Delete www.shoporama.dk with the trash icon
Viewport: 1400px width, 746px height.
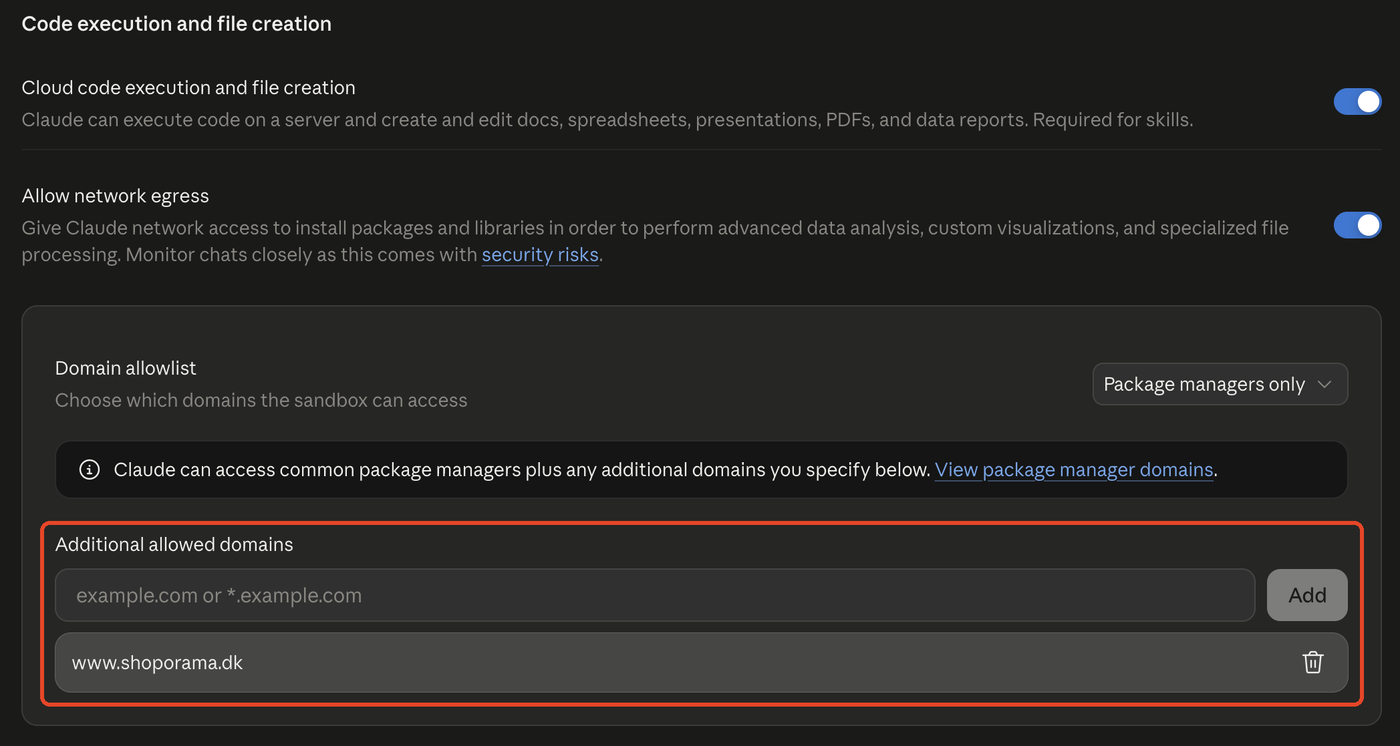click(x=1313, y=662)
